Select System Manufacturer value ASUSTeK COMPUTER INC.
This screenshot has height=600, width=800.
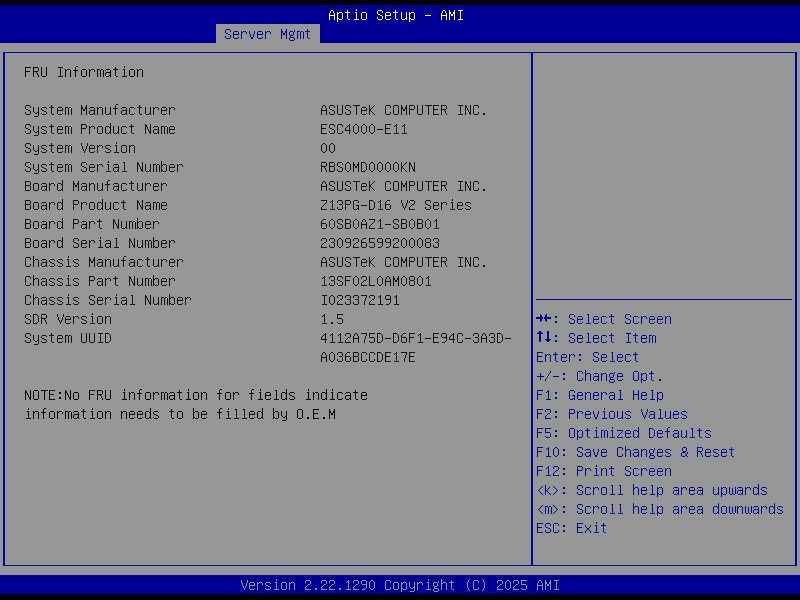404,110
